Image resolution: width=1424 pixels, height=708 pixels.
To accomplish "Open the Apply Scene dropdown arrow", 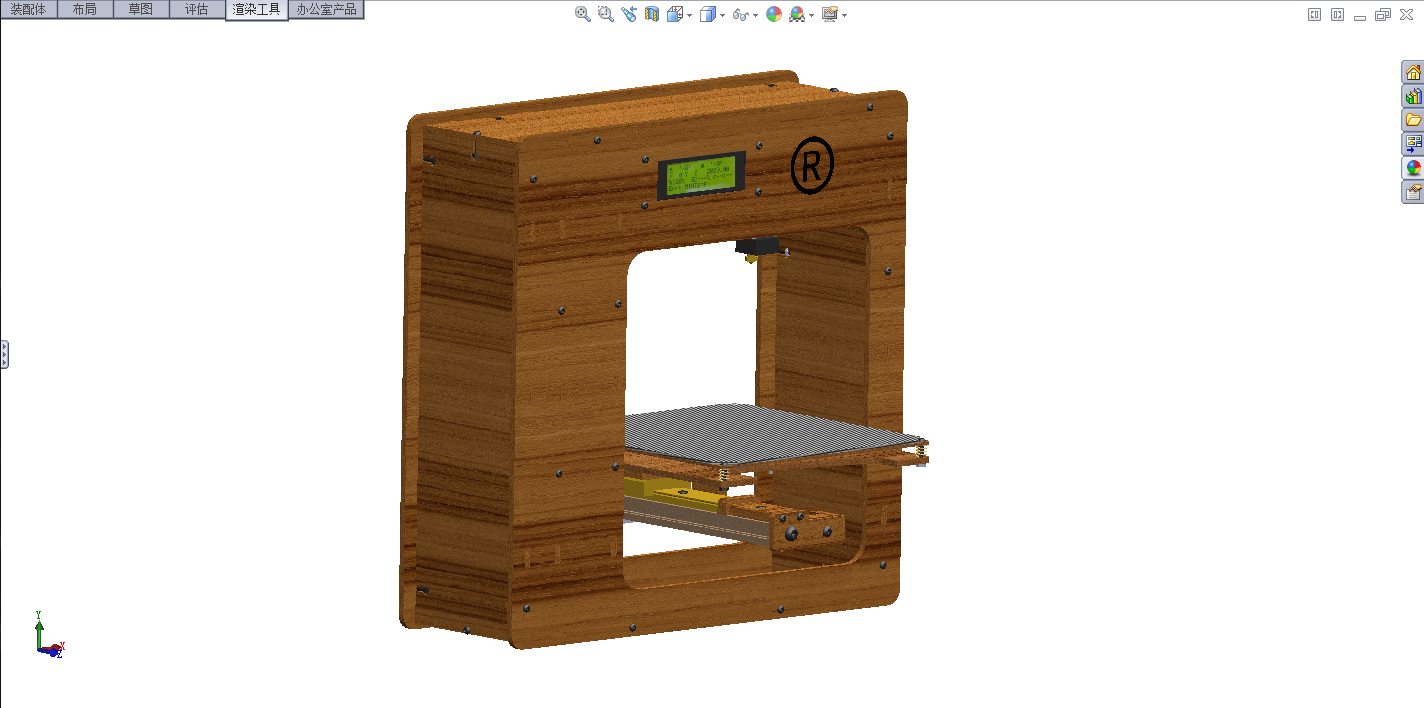I will [810, 14].
